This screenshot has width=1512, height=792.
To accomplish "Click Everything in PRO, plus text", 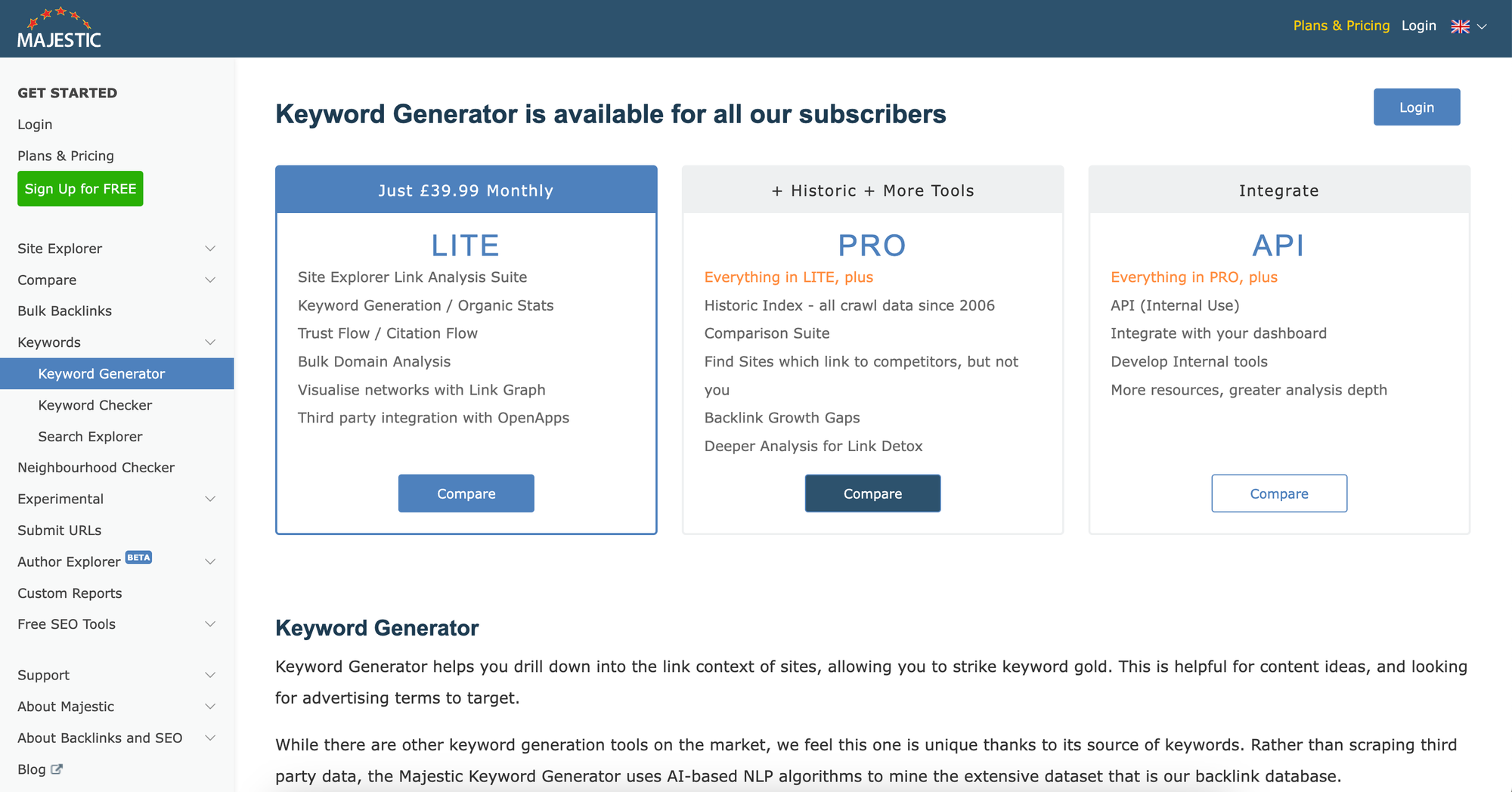I will [1194, 277].
